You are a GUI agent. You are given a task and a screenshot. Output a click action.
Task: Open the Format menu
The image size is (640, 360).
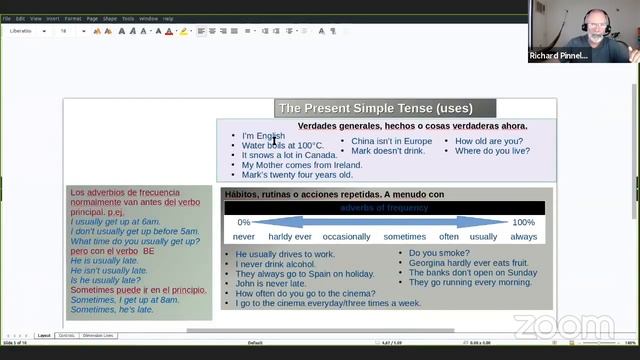point(73,19)
